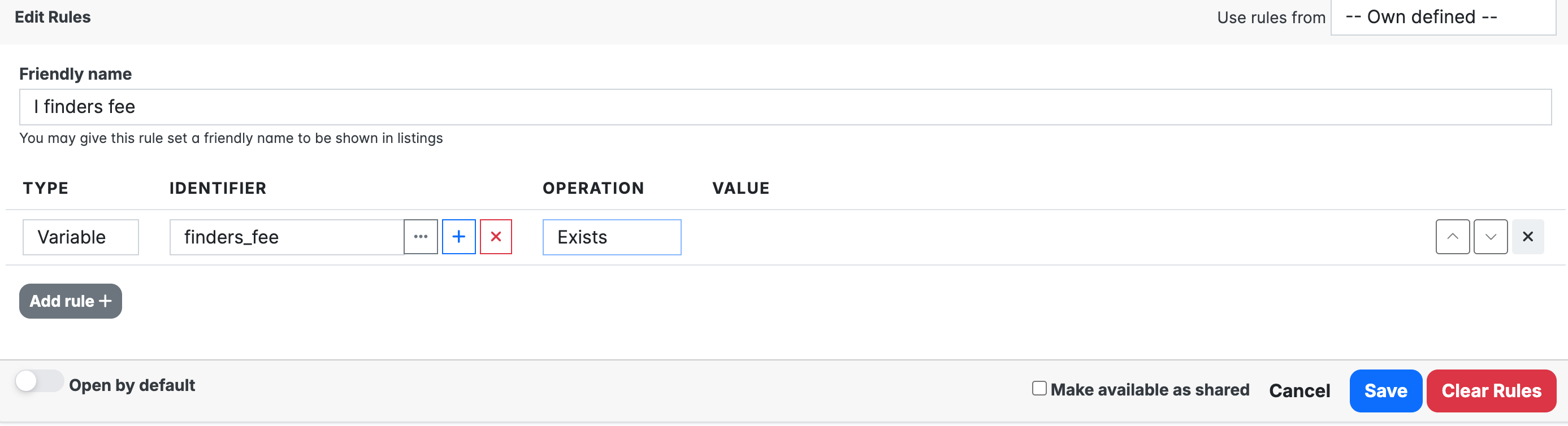Click the Open by default label
This screenshot has height=426, width=1568.
coord(132,385)
